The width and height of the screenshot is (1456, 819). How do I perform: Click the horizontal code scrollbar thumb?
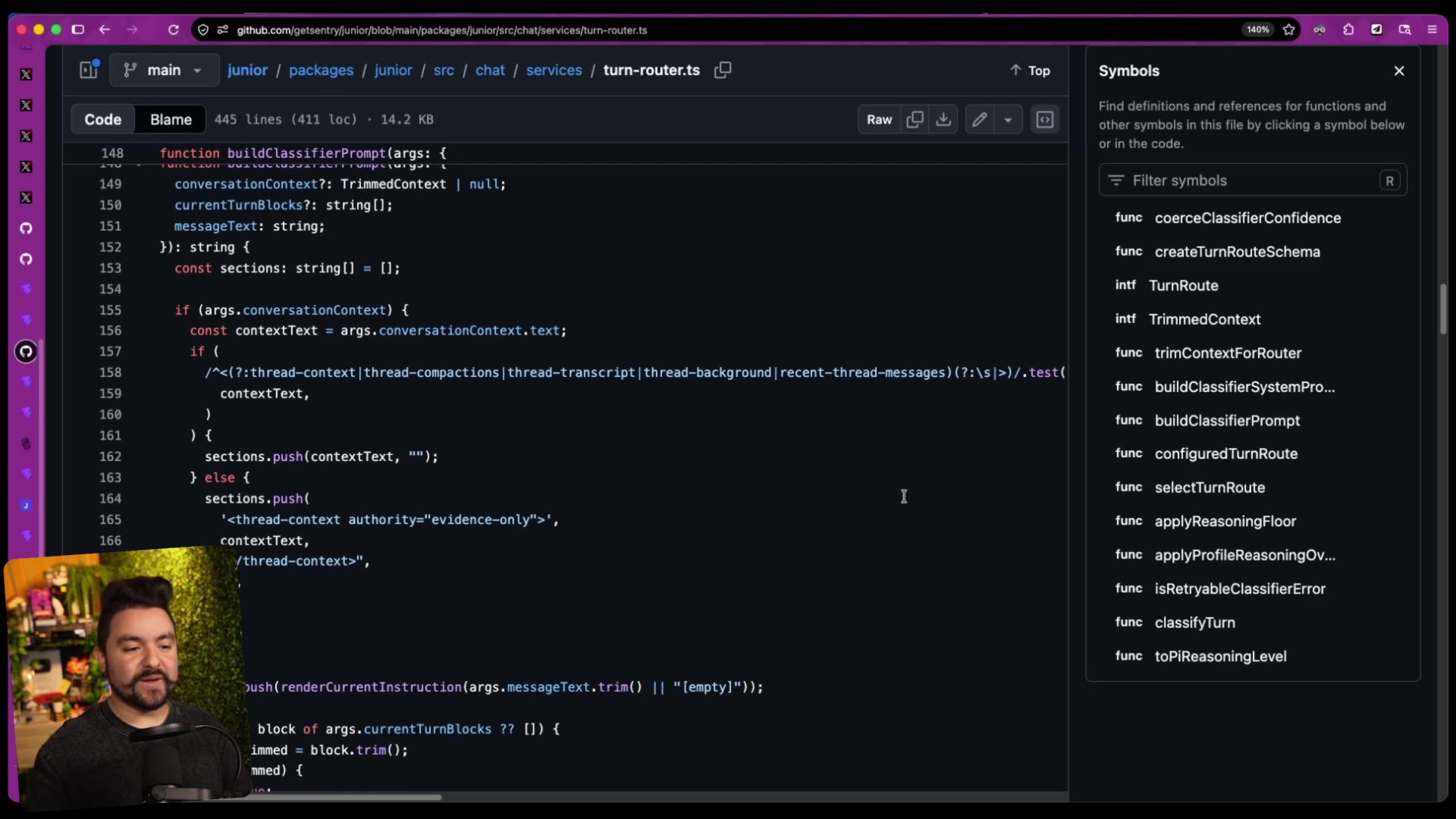[347, 797]
